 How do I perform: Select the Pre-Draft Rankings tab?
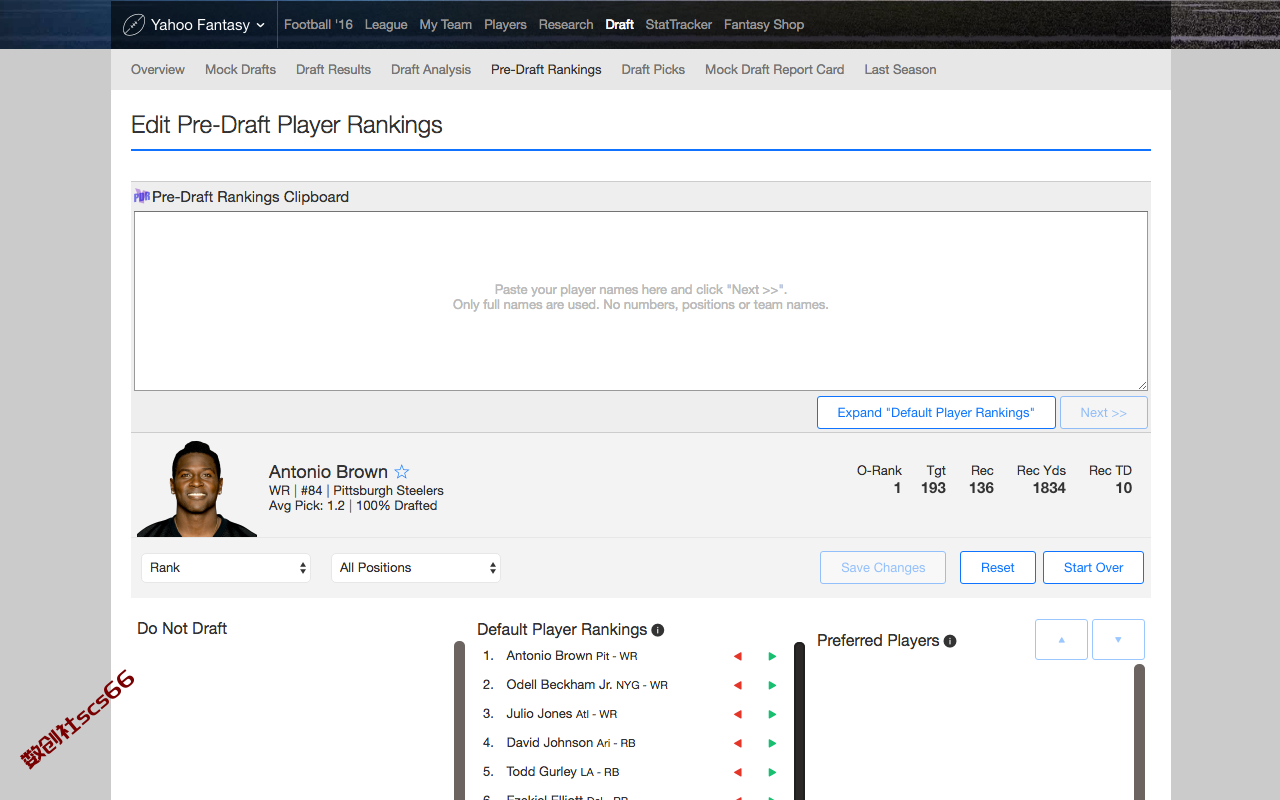click(x=546, y=69)
